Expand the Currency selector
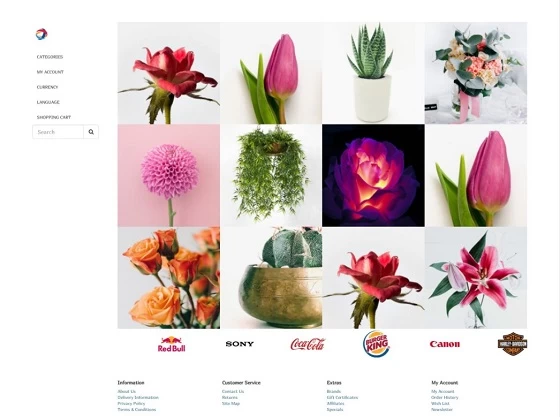The width and height of the screenshot is (560, 417). 47,87
